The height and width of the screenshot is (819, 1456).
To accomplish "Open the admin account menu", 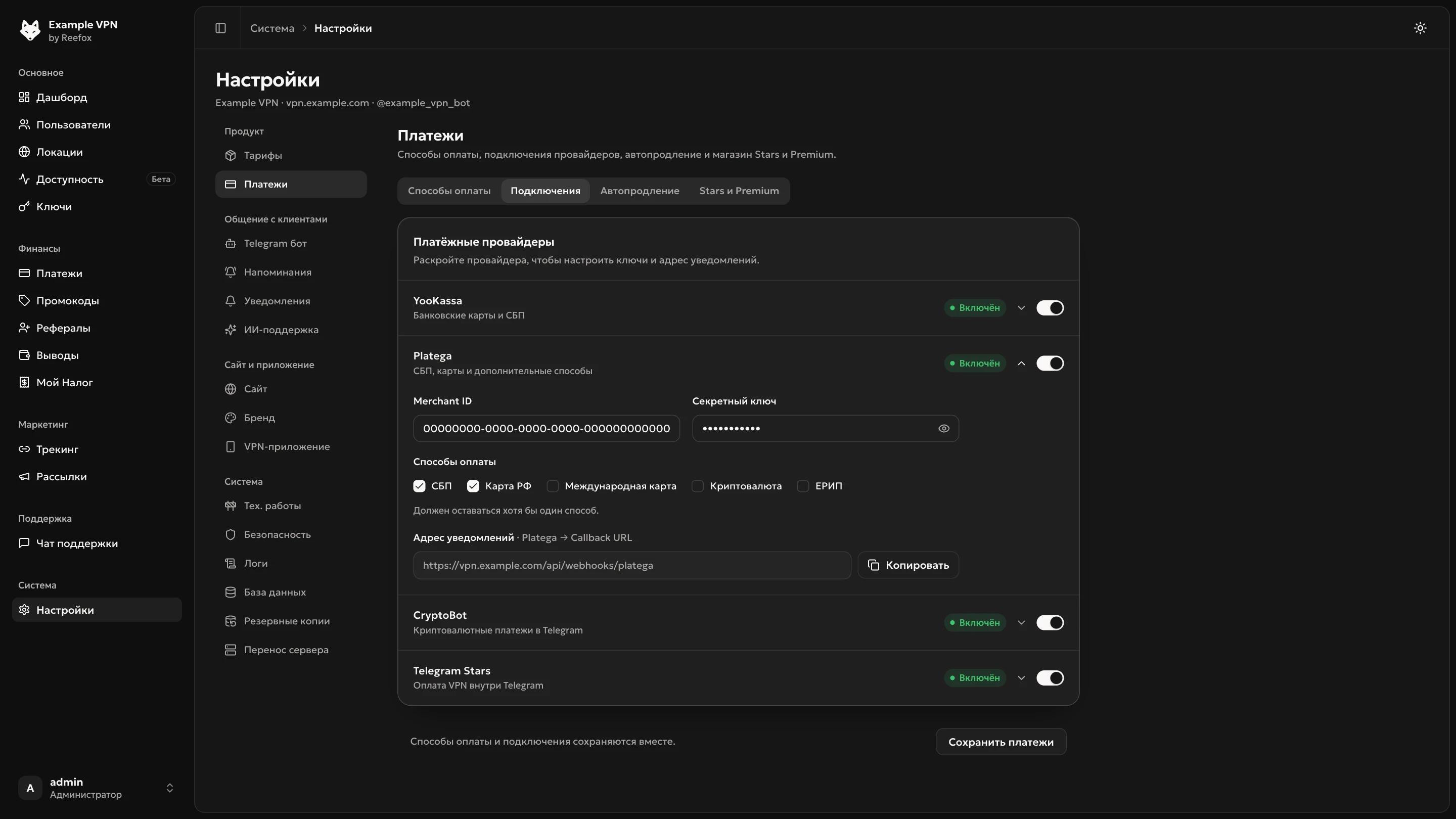I will click(x=97, y=788).
